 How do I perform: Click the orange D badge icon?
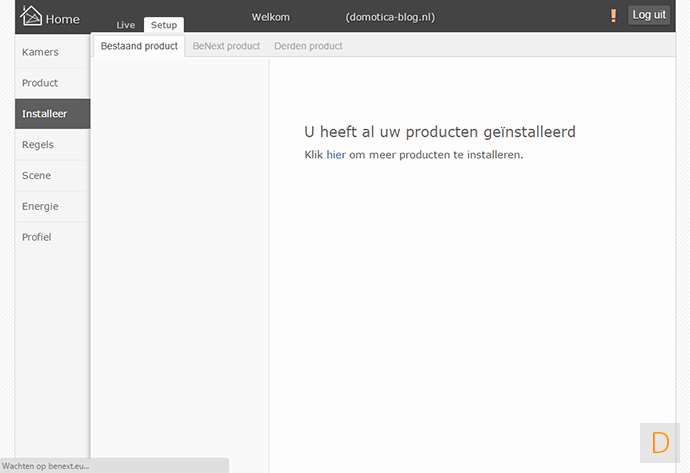pos(660,442)
